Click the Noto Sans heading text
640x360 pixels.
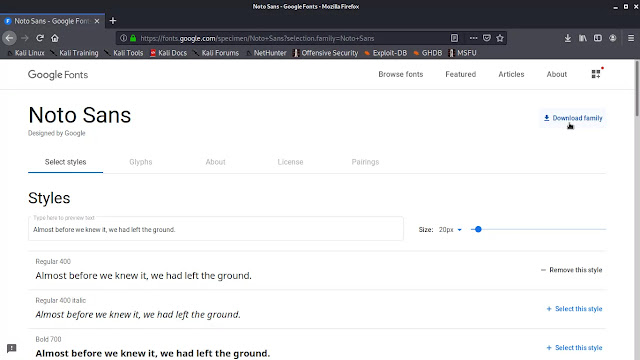pyautogui.click(x=80, y=115)
